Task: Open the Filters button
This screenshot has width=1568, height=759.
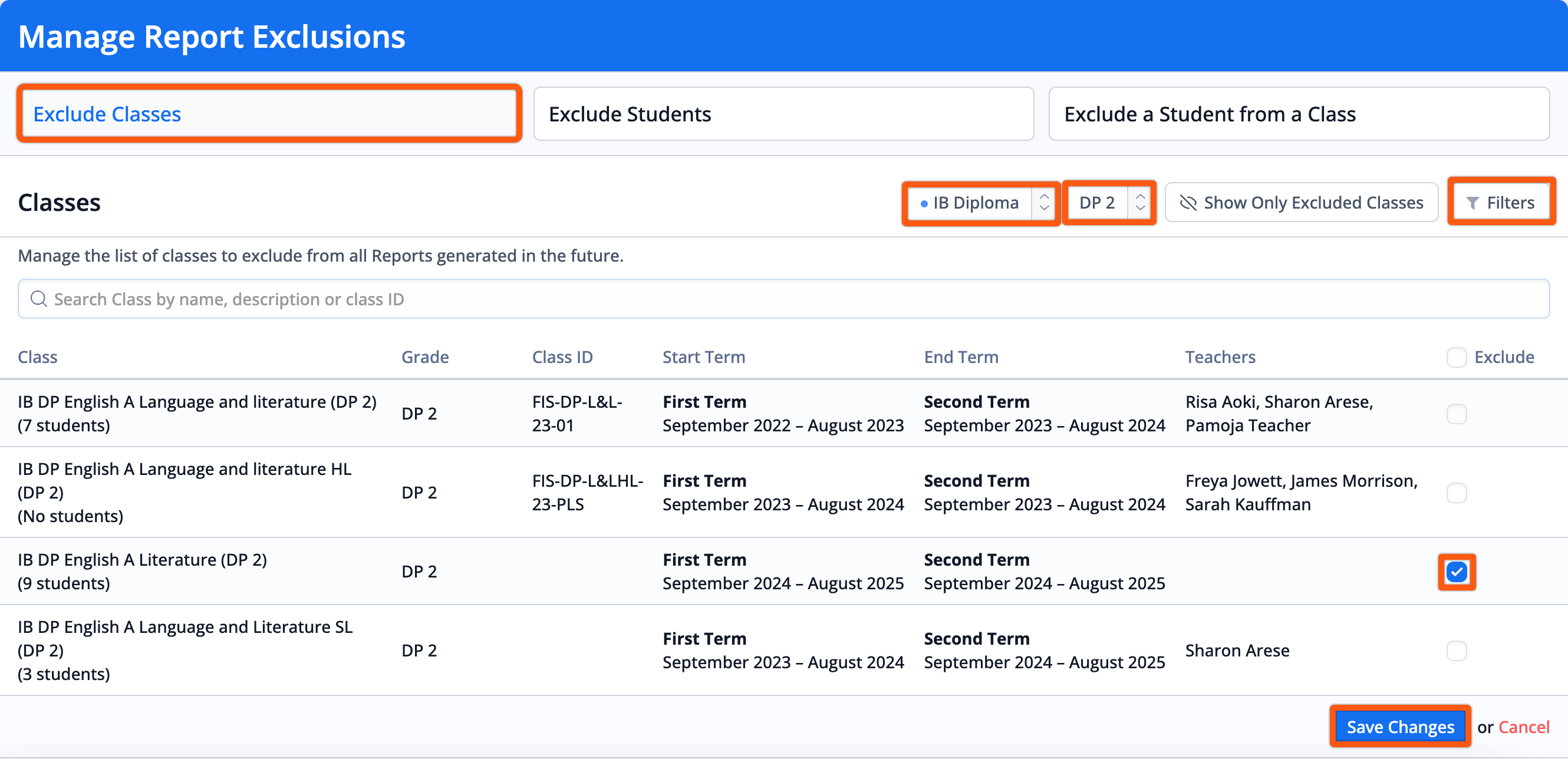Action: point(1501,203)
